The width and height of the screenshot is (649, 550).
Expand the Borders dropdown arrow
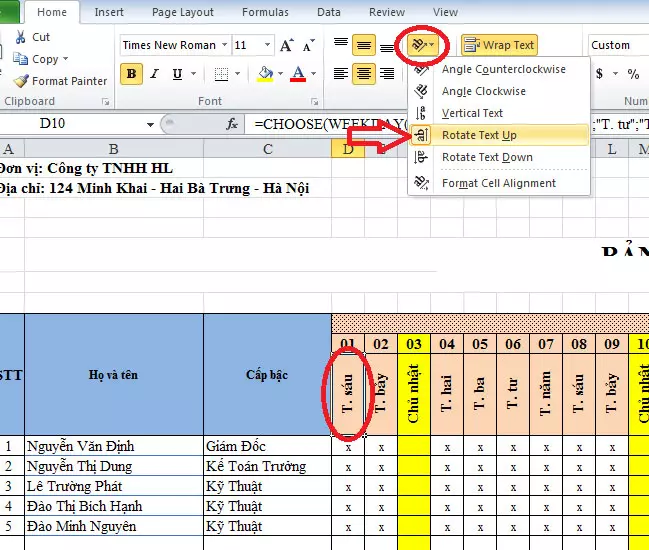click(x=238, y=74)
